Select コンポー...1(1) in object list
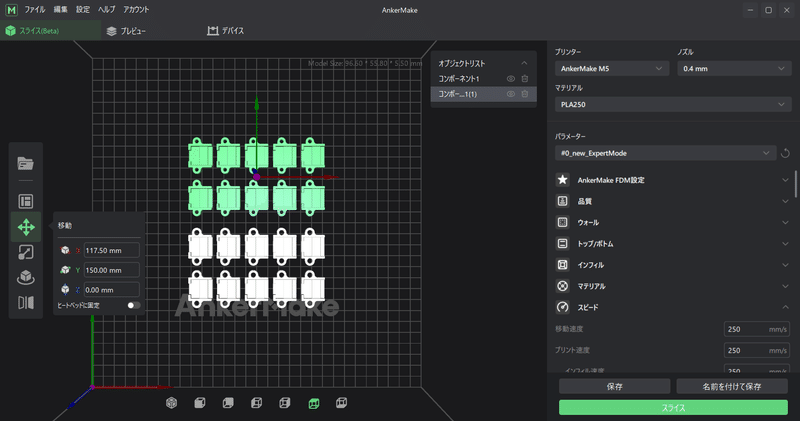The width and height of the screenshot is (800, 421). click(484, 94)
